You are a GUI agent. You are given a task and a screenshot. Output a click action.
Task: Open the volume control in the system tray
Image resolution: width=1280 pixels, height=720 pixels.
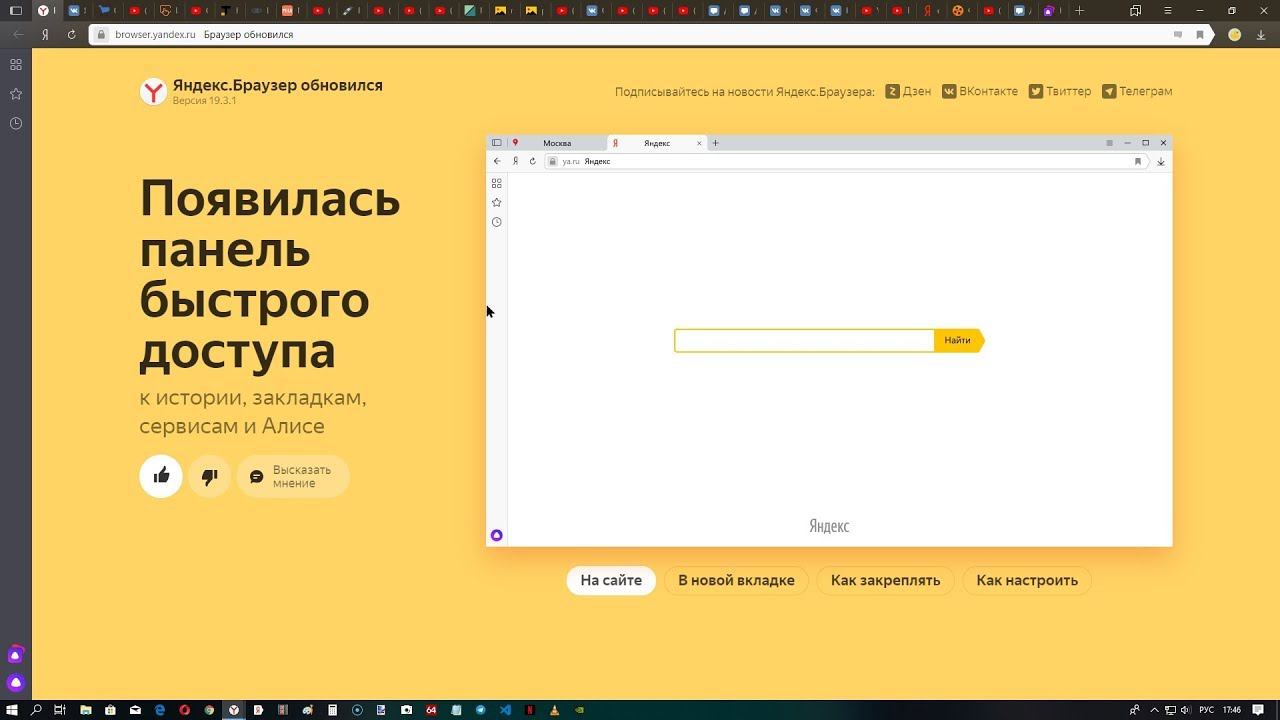pyautogui.click(x=1185, y=710)
